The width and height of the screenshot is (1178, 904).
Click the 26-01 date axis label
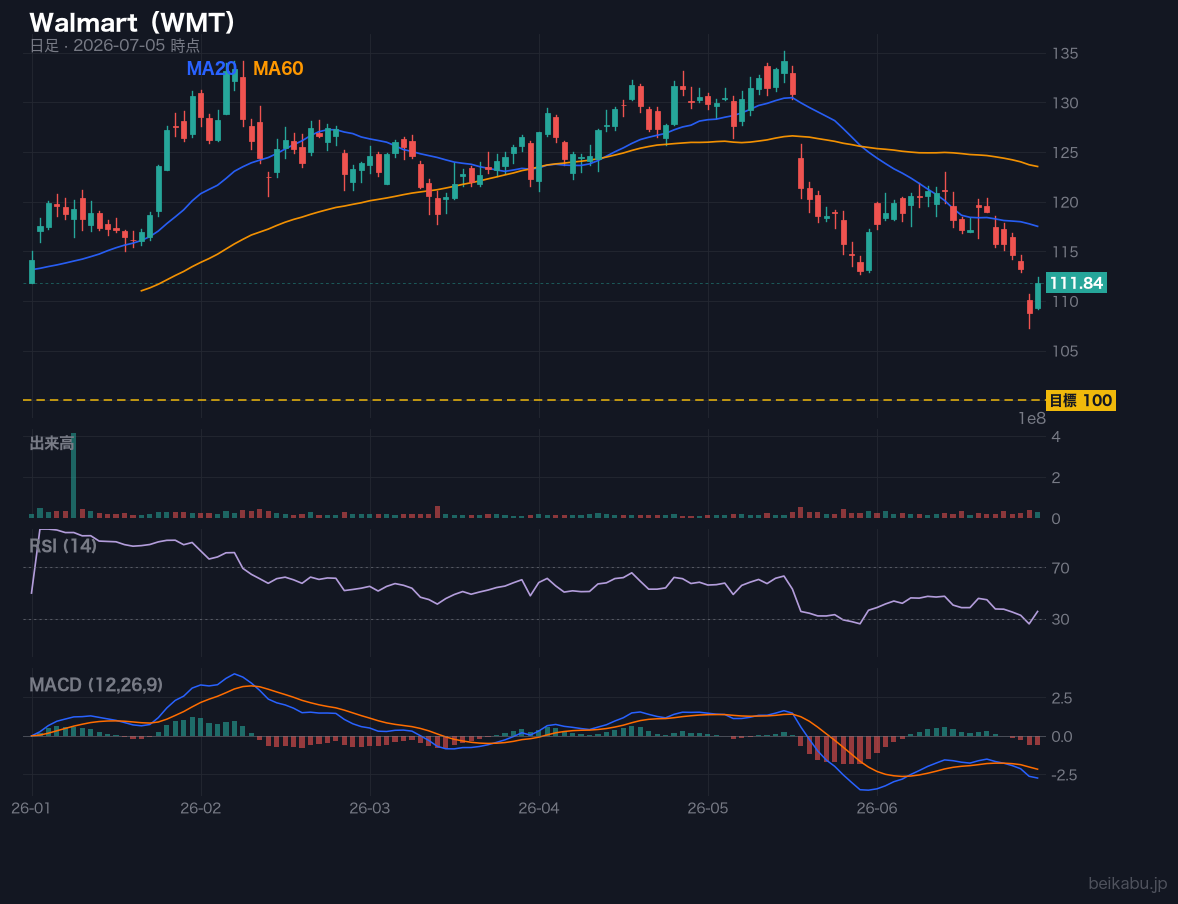pos(32,809)
